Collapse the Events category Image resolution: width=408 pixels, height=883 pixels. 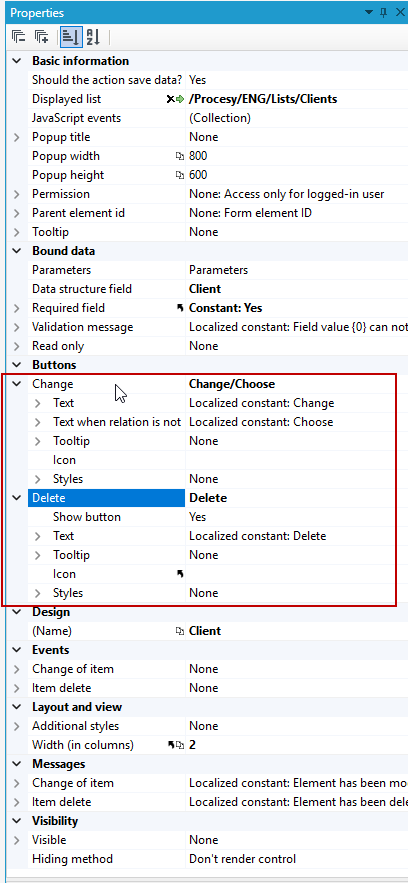click(17, 650)
